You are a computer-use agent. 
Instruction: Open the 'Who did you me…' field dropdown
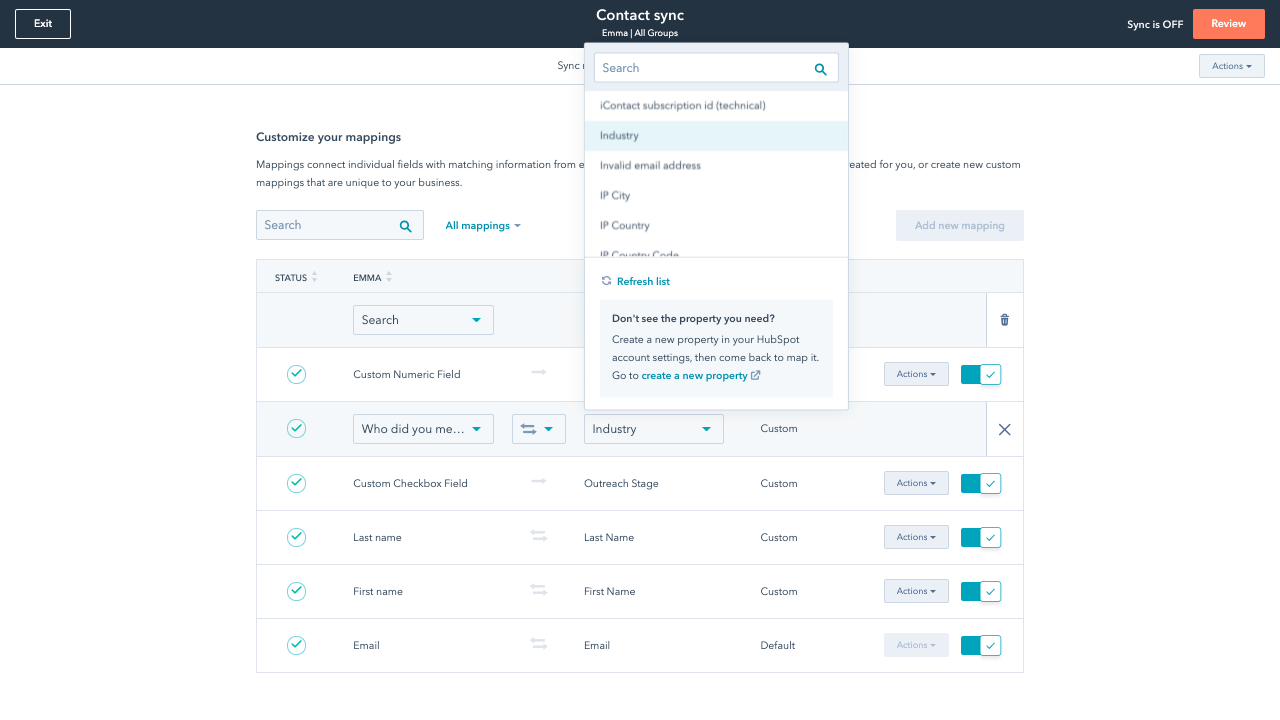click(423, 429)
